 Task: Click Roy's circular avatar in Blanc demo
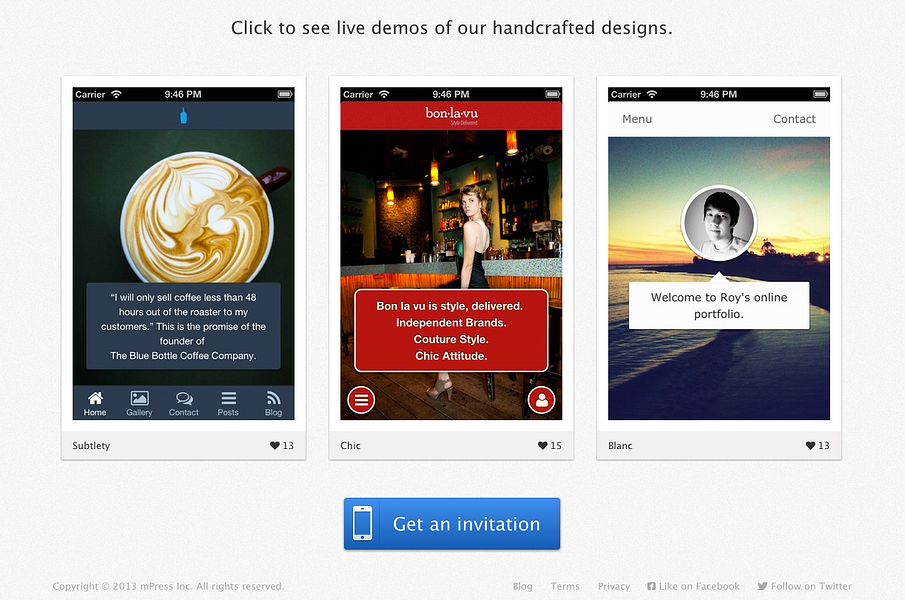719,223
